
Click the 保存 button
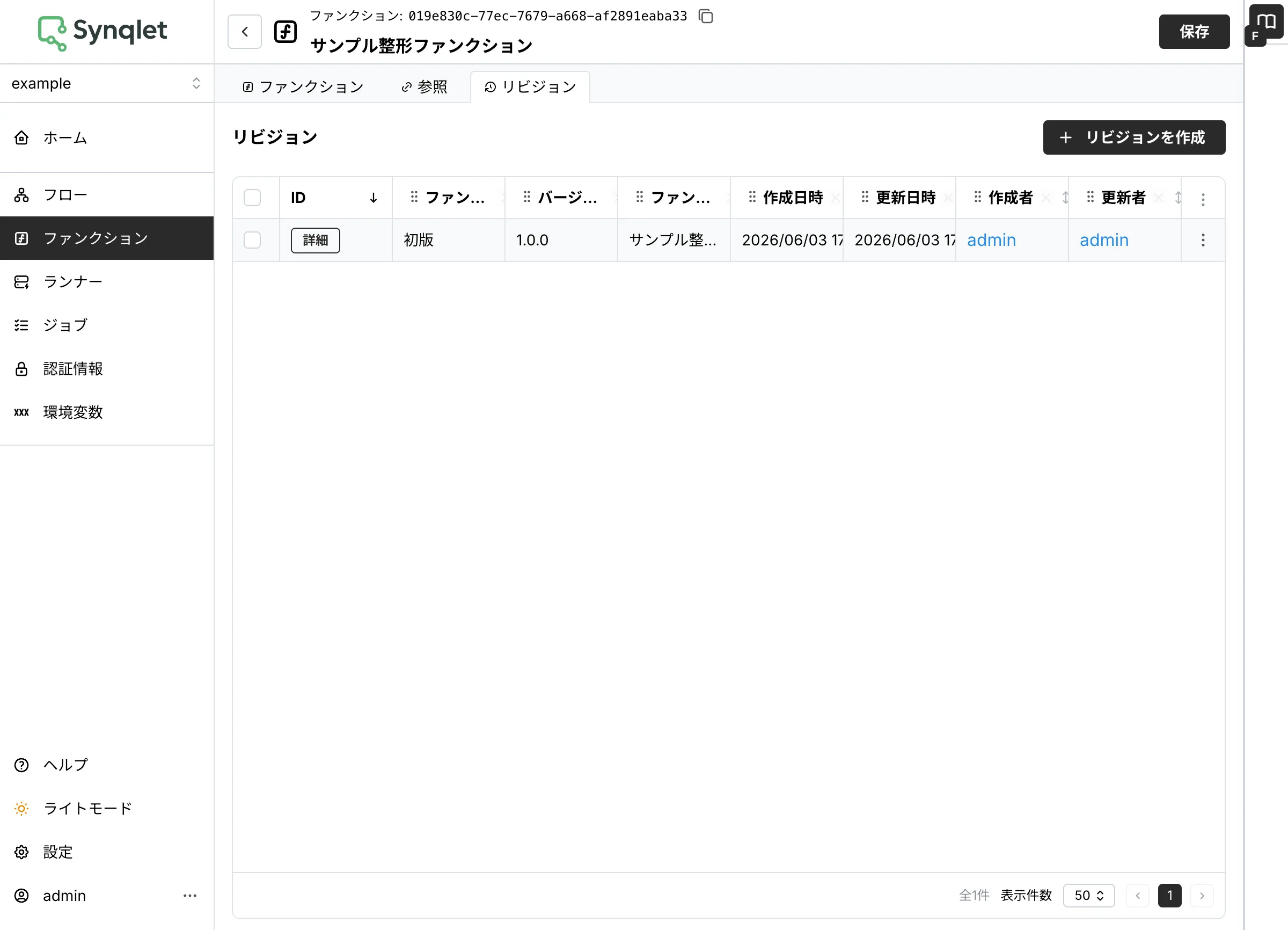(1194, 32)
